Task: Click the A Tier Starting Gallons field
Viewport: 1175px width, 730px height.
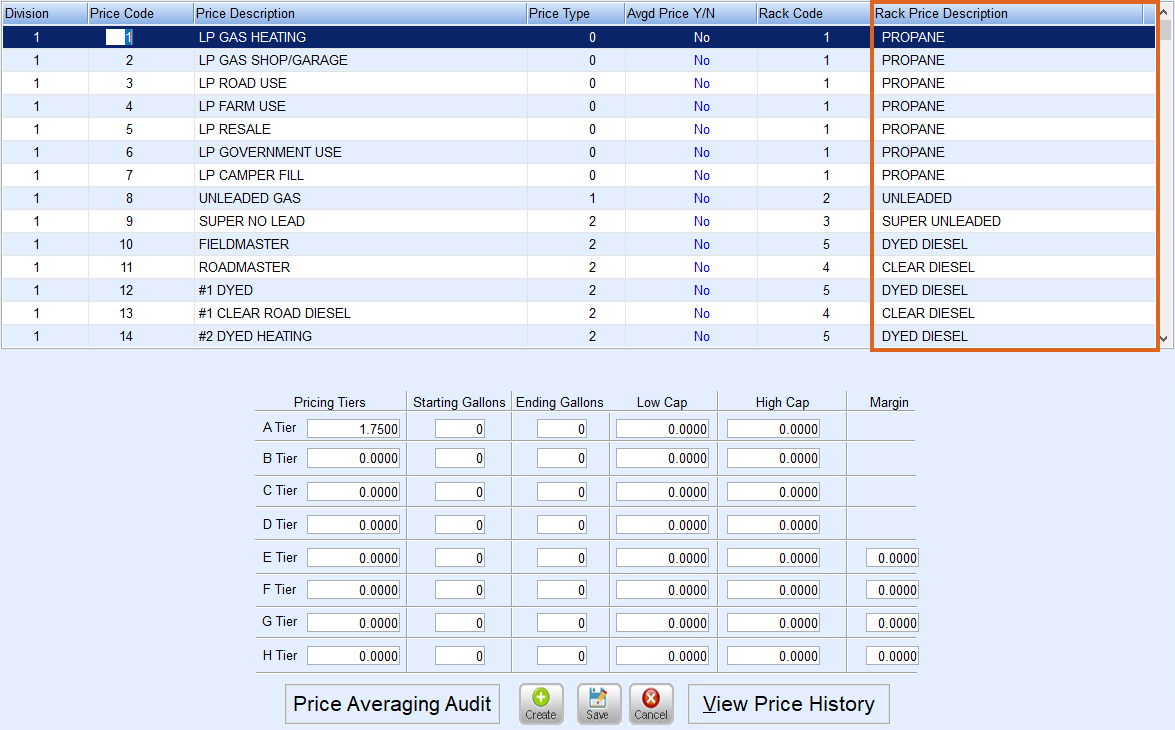Action: pyautogui.click(x=460, y=429)
